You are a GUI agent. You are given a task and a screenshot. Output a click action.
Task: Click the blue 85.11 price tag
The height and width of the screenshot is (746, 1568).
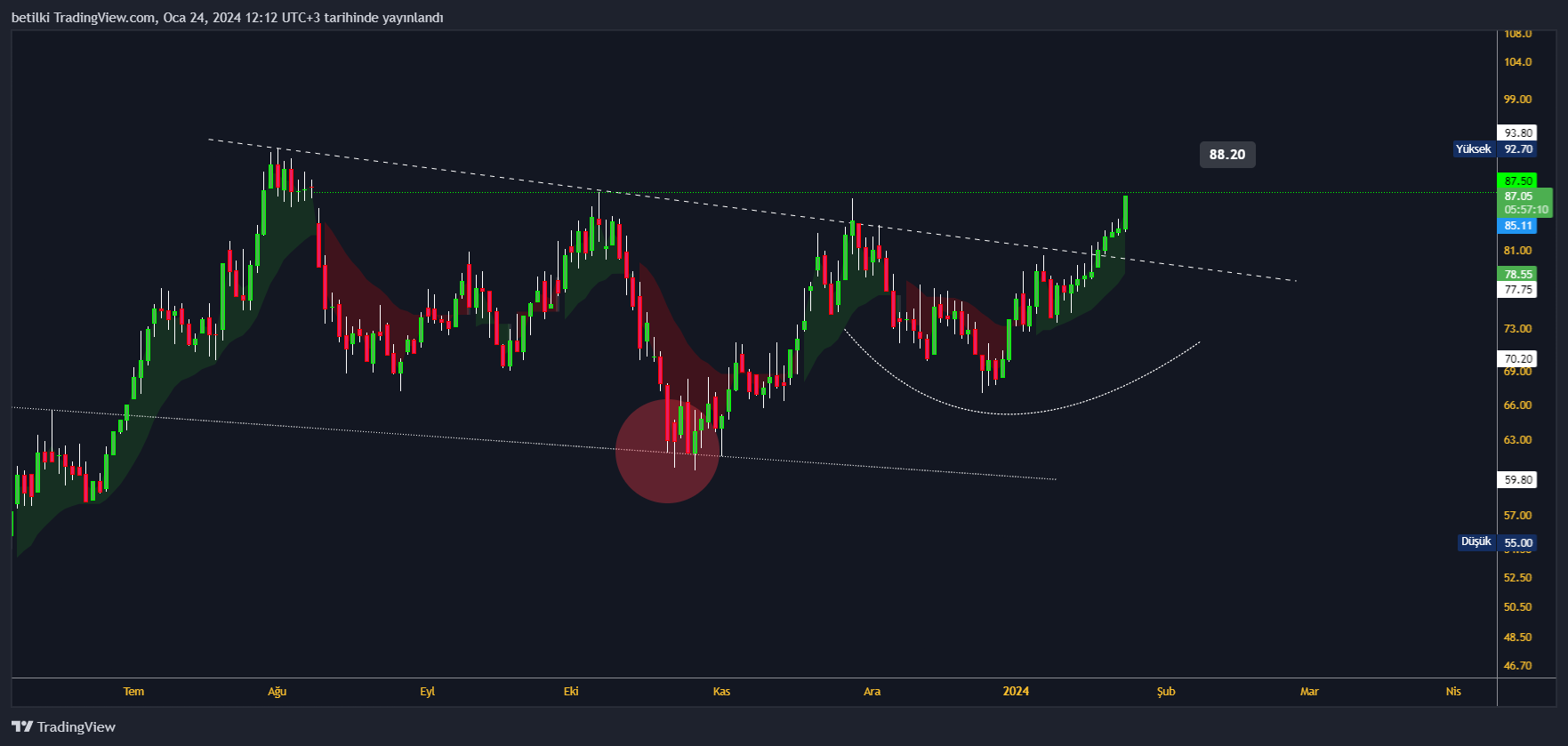click(x=1518, y=226)
